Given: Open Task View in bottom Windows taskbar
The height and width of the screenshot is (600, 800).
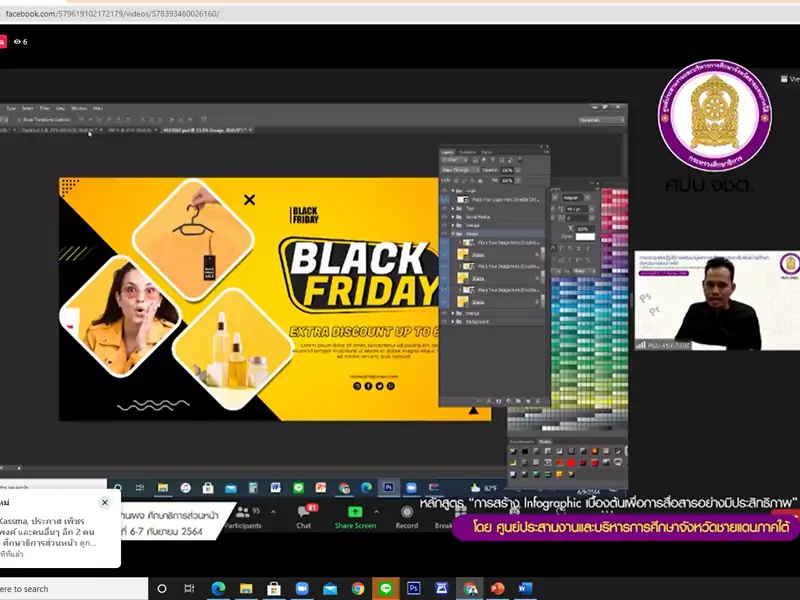Looking at the screenshot, I should (x=189, y=588).
